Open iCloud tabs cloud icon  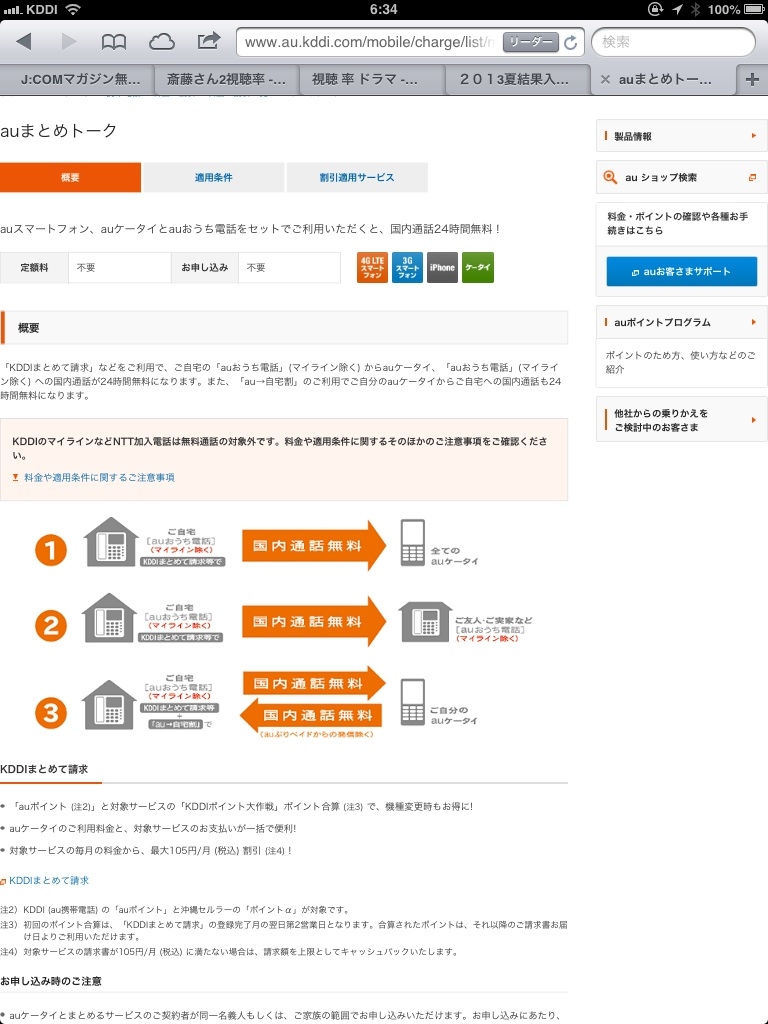click(162, 42)
